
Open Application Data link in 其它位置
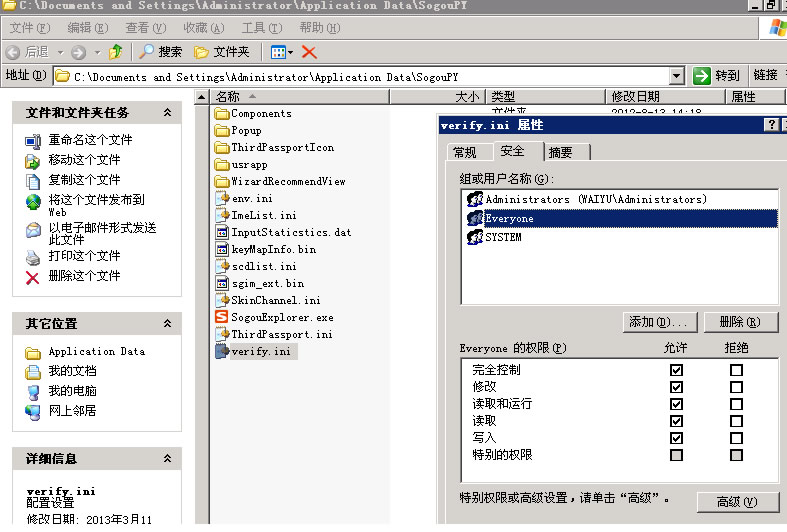coord(97,351)
